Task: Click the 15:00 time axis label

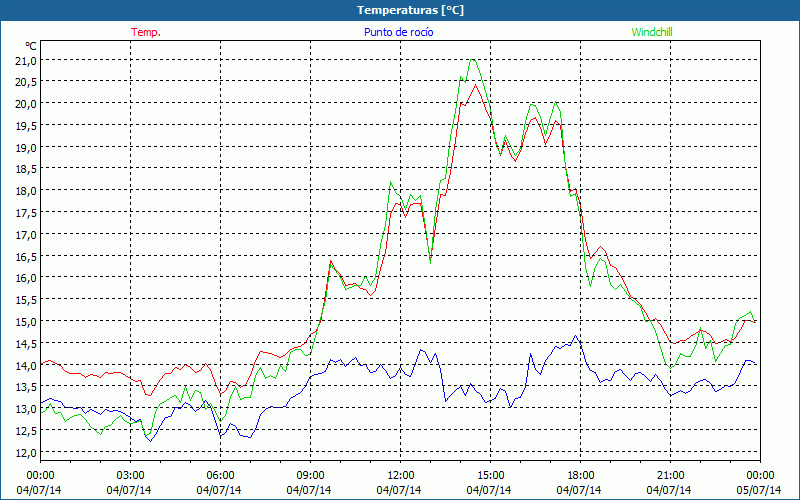Action: click(x=490, y=475)
